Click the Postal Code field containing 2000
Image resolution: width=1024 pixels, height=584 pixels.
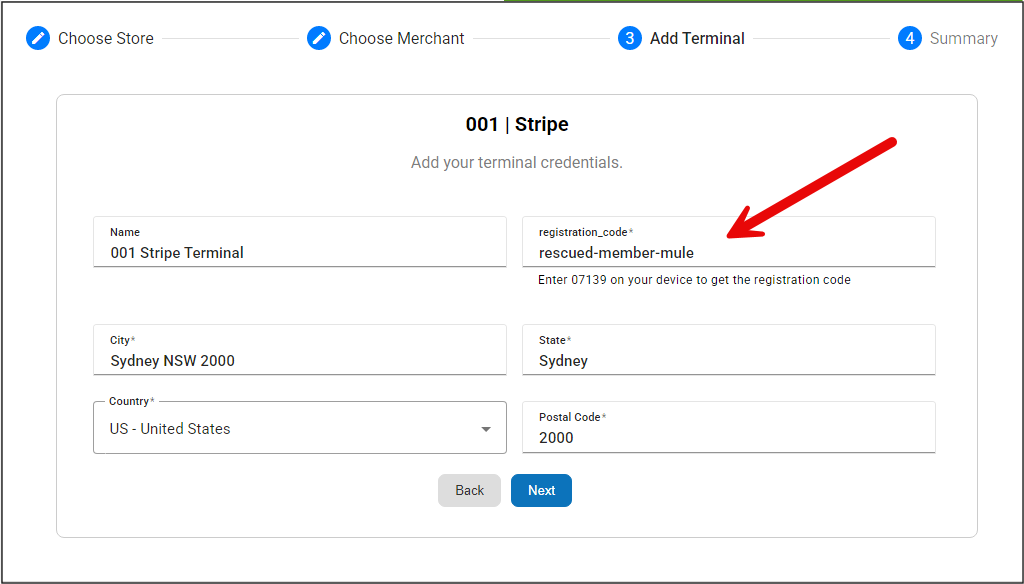click(728, 438)
